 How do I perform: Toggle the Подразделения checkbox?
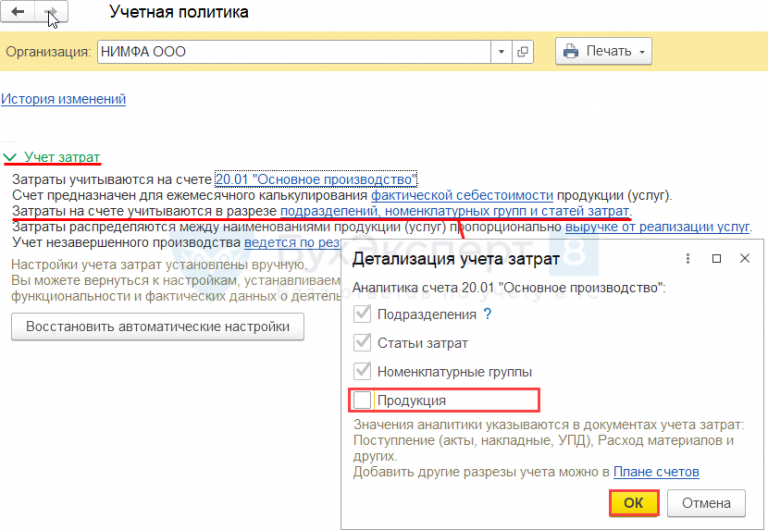coord(362,314)
